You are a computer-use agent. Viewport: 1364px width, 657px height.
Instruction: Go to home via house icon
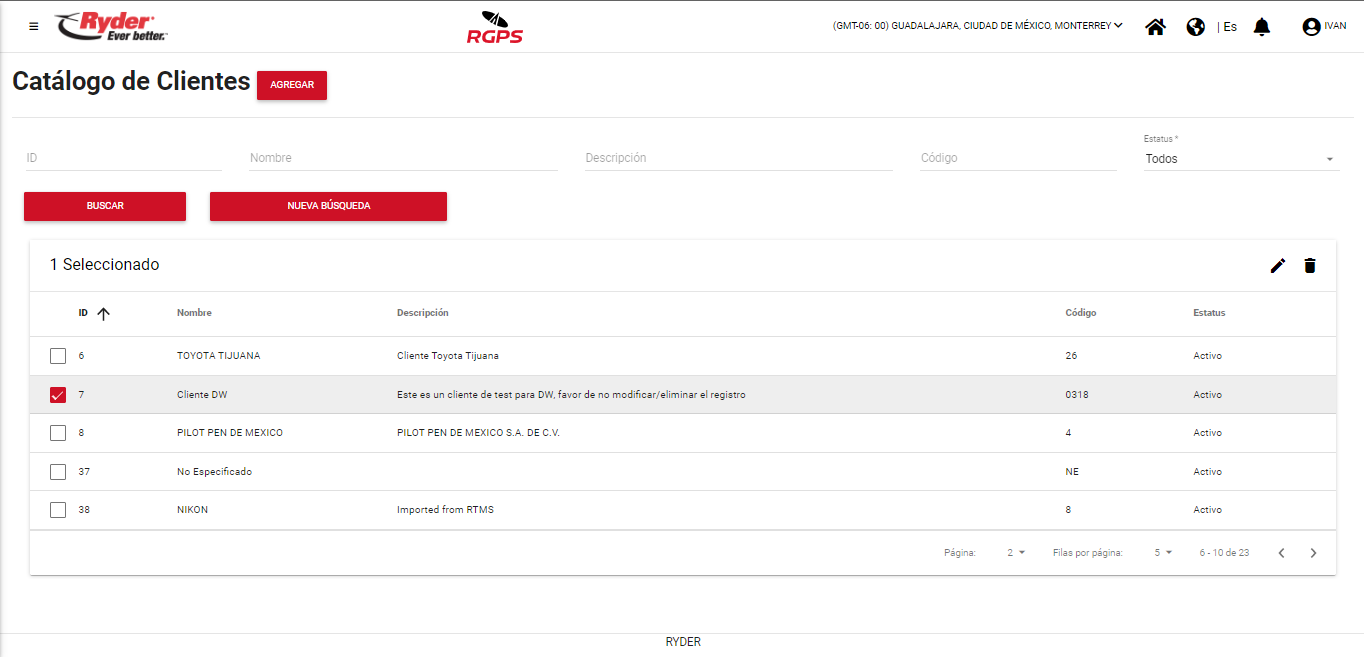(x=1155, y=27)
